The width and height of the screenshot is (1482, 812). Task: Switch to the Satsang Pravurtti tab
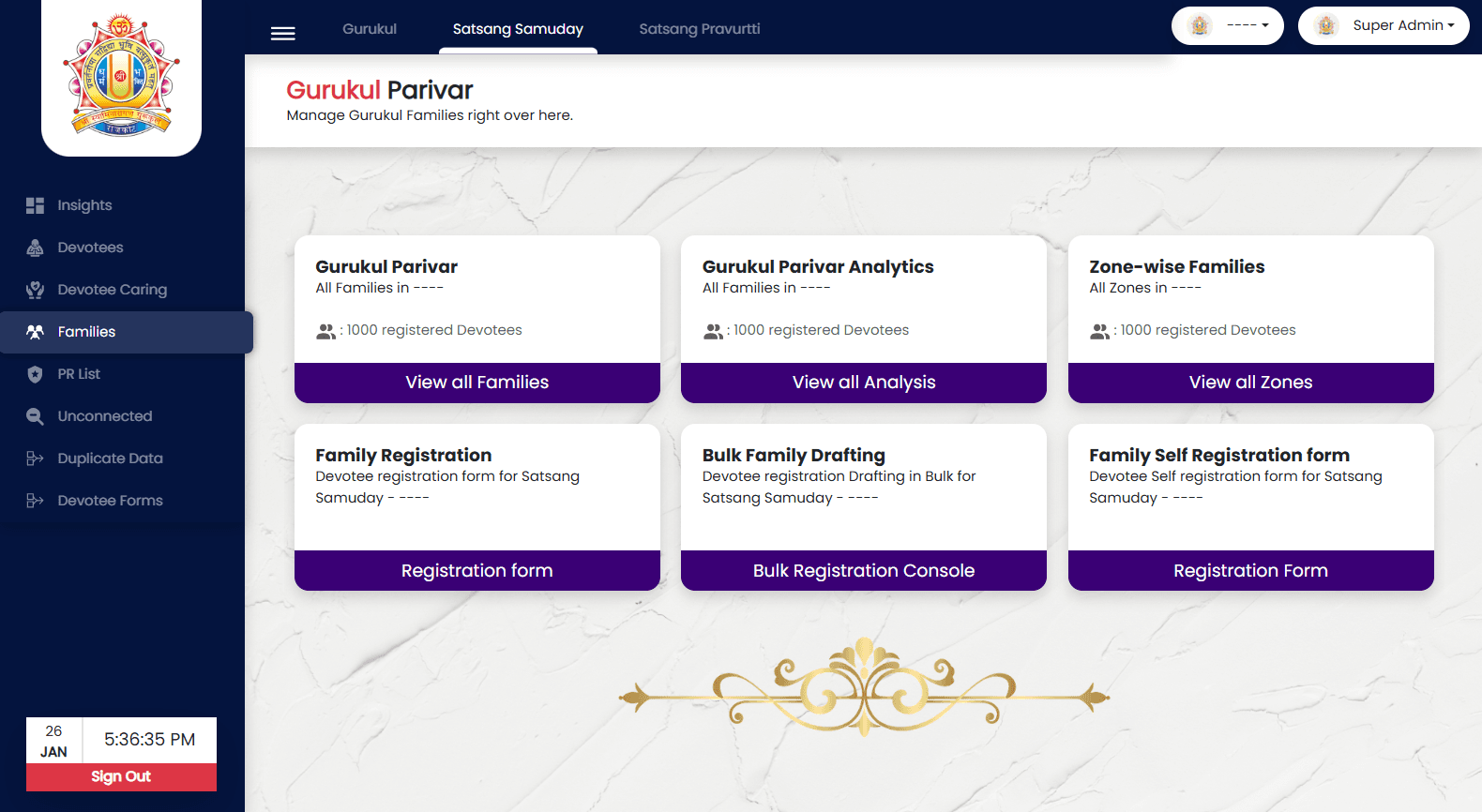(699, 29)
